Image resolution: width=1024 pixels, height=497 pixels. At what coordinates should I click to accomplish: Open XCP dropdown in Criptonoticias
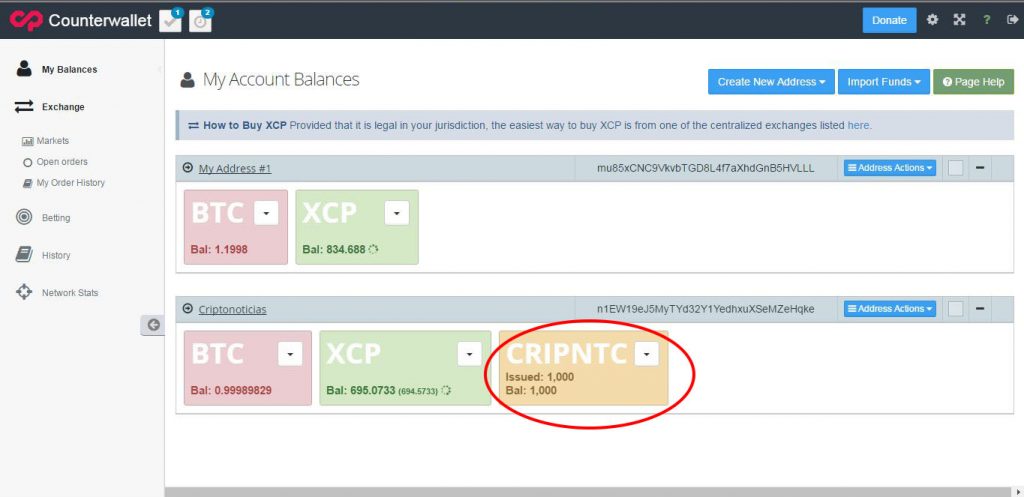pos(469,354)
